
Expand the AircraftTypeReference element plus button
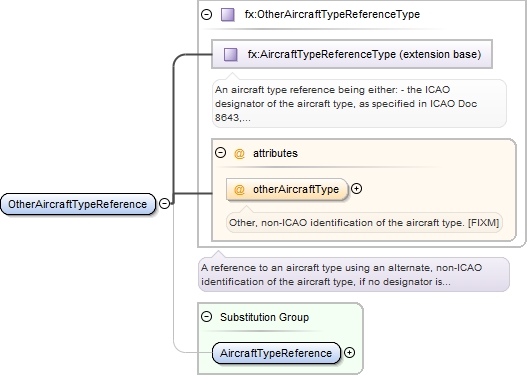point(350,352)
